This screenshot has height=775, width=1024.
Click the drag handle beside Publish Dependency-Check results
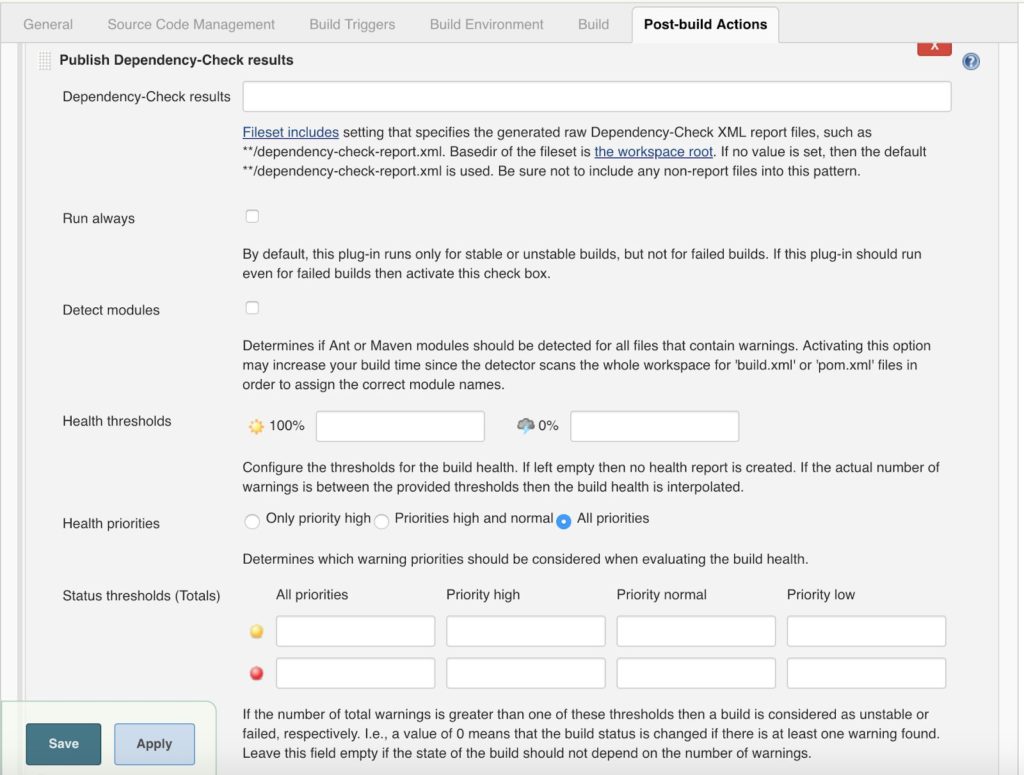[44, 61]
